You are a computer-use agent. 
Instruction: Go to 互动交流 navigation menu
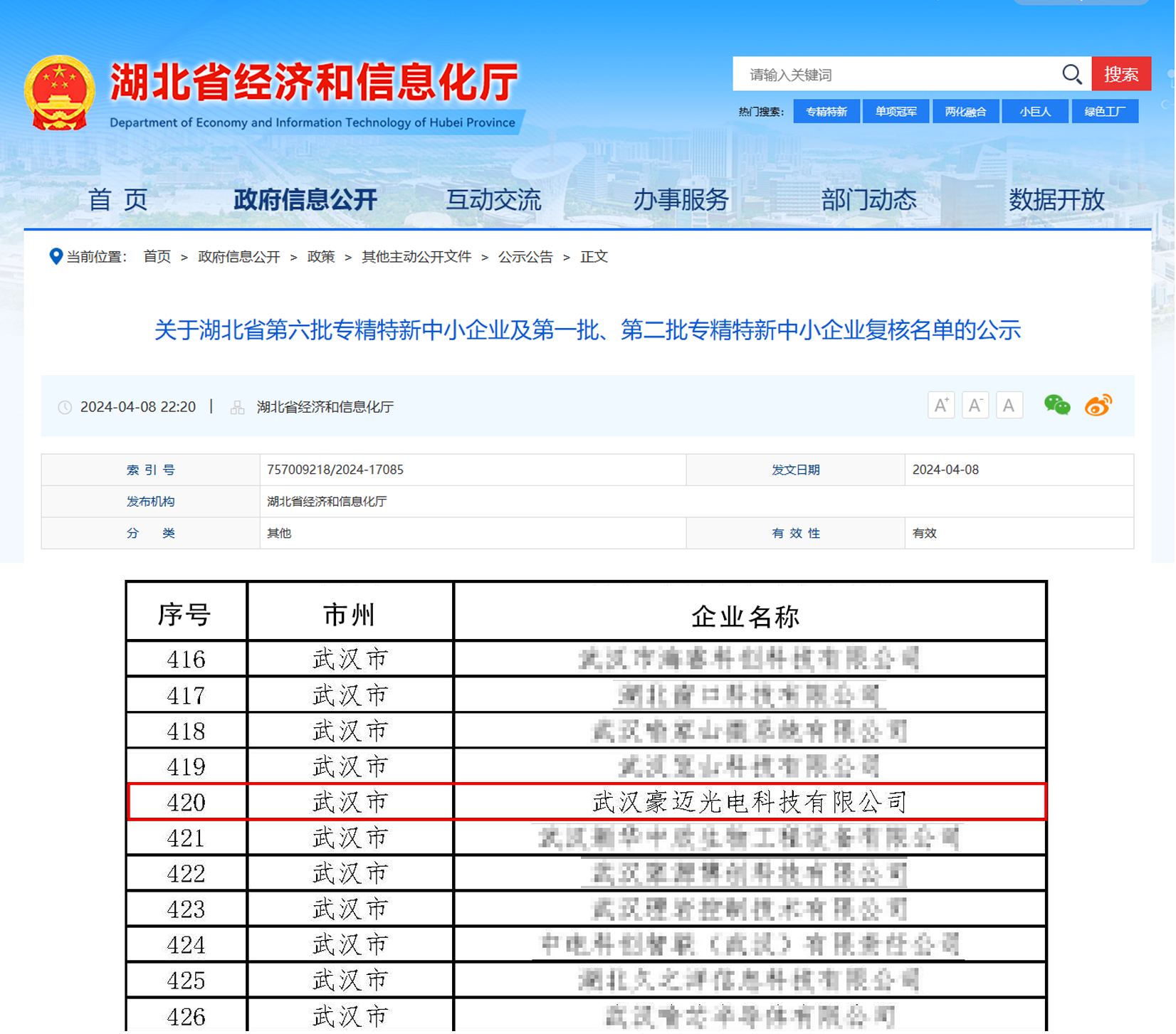point(494,200)
